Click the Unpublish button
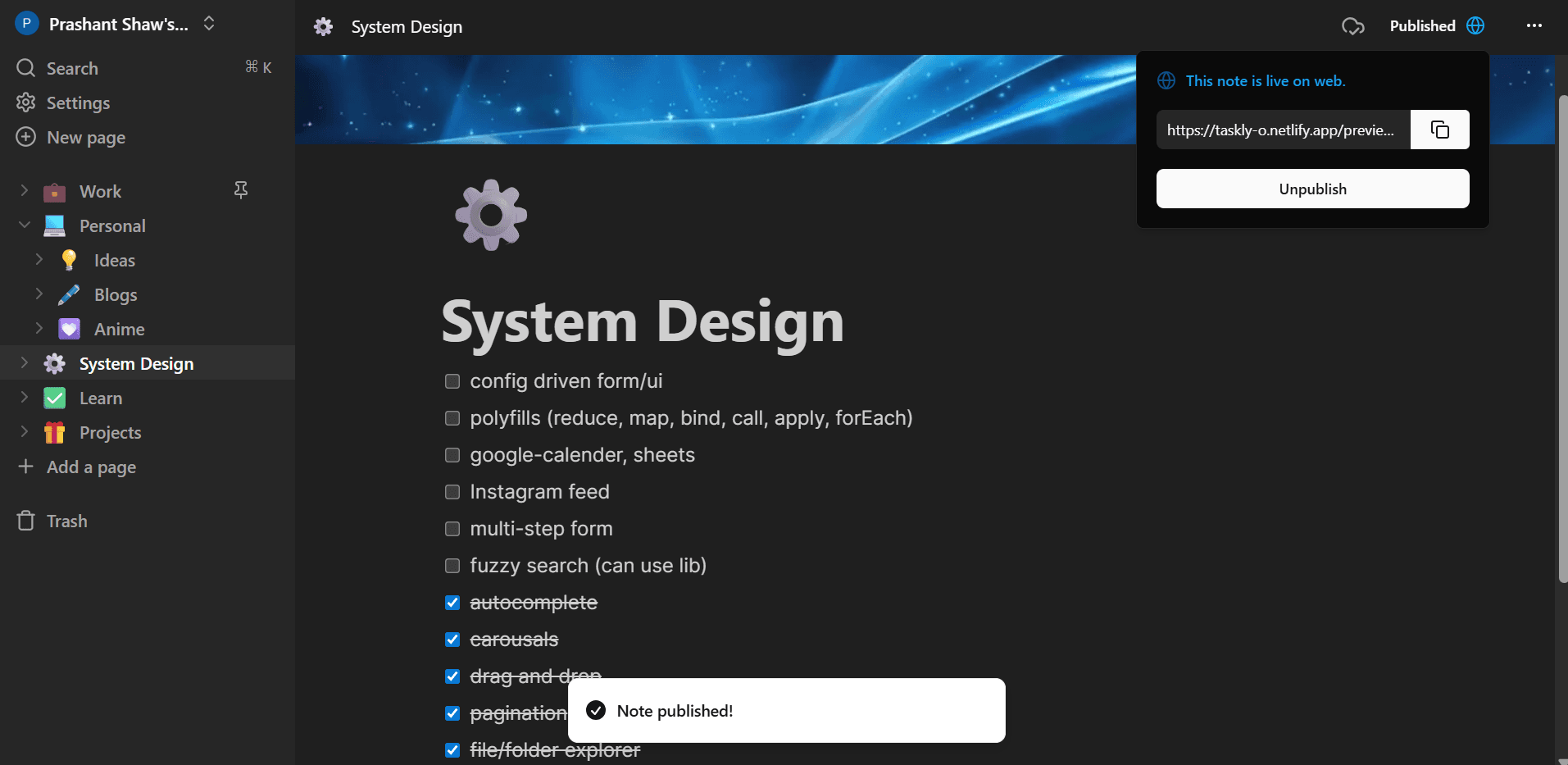1568x765 pixels. (x=1312, y=189)
